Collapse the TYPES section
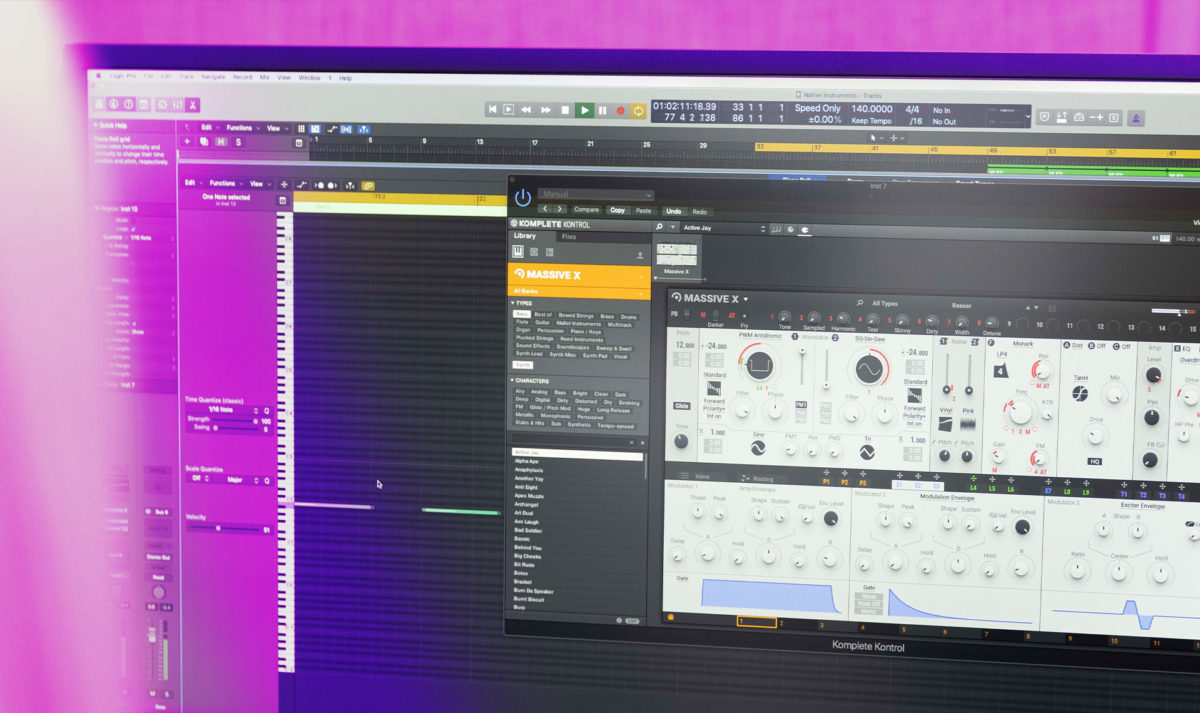This screenshot has height=713, width=1200. (x=522, y=303)
